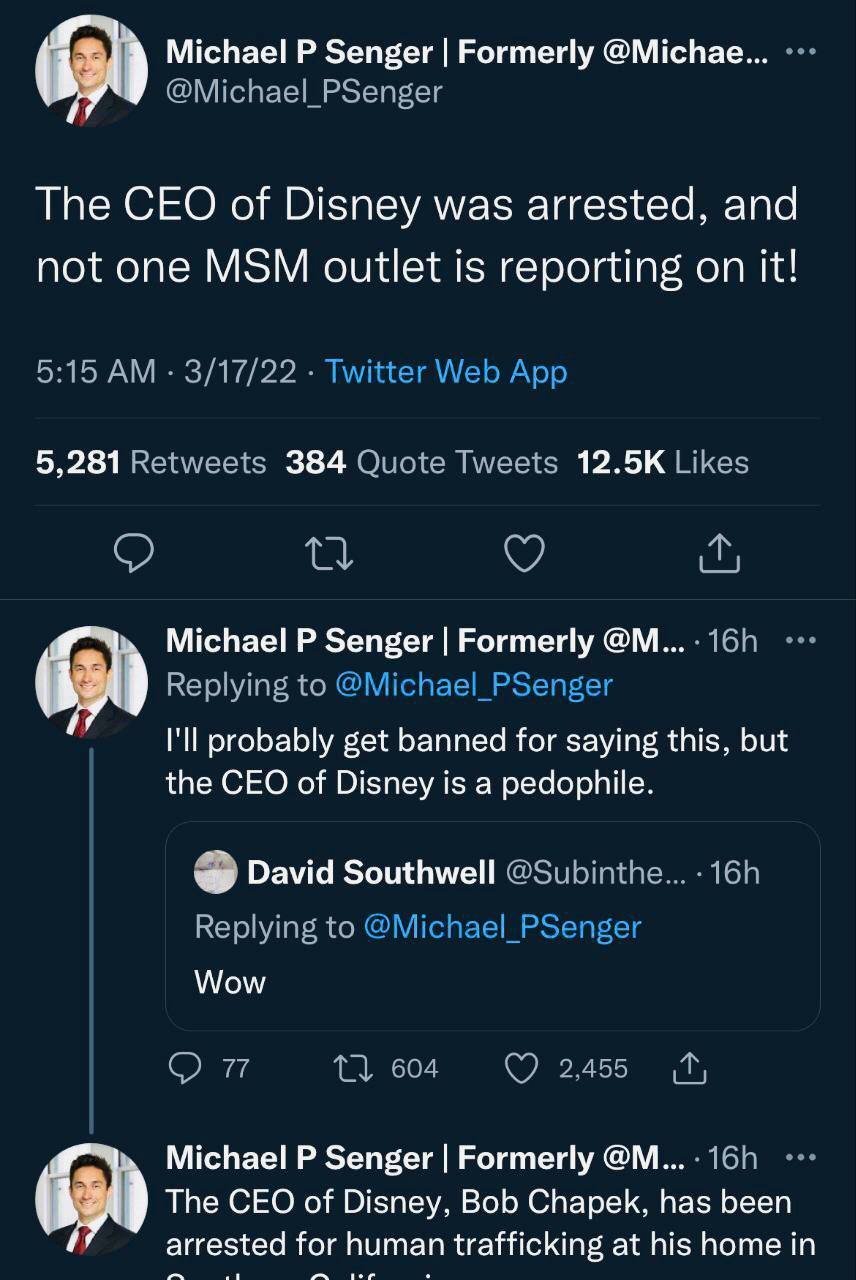Viewport: 856px width, 1280px height.
Task: Open replies on the tweet with 77 comments
Action: pyautogui.click(x=209, y=1068)
